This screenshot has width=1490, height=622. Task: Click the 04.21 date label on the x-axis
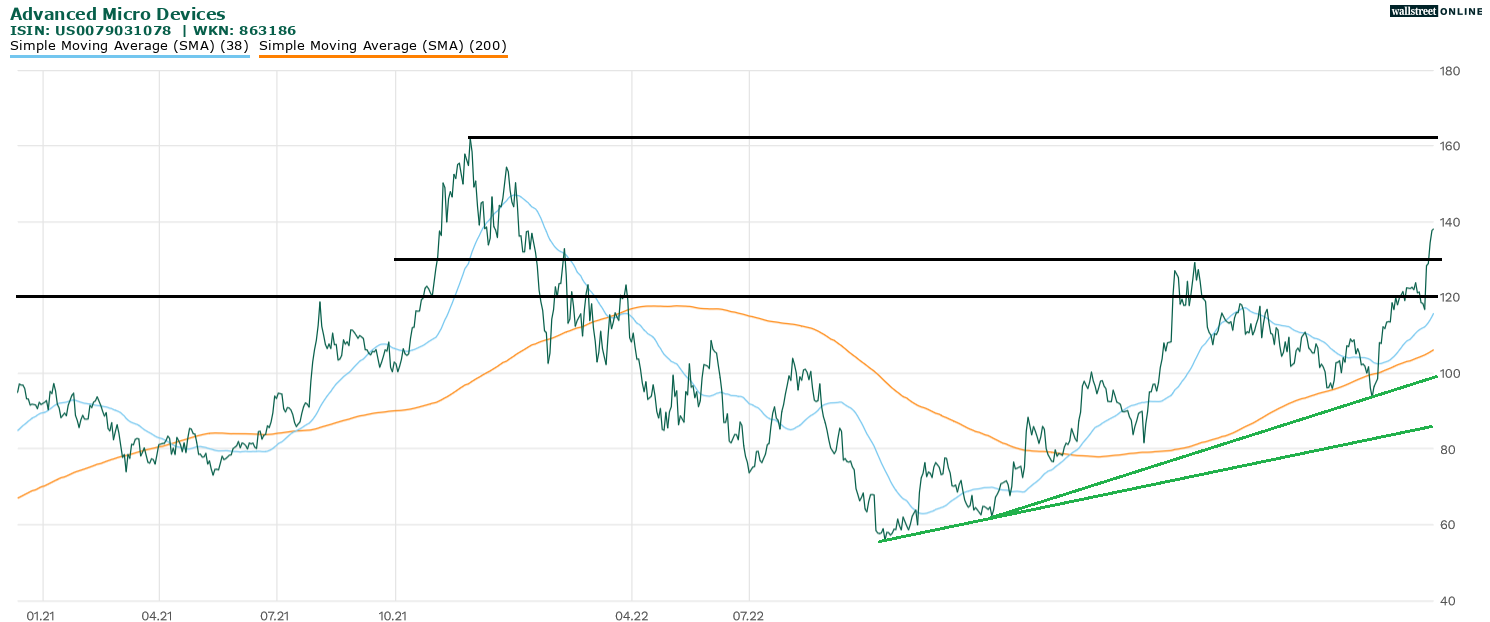tap(157, 616)
